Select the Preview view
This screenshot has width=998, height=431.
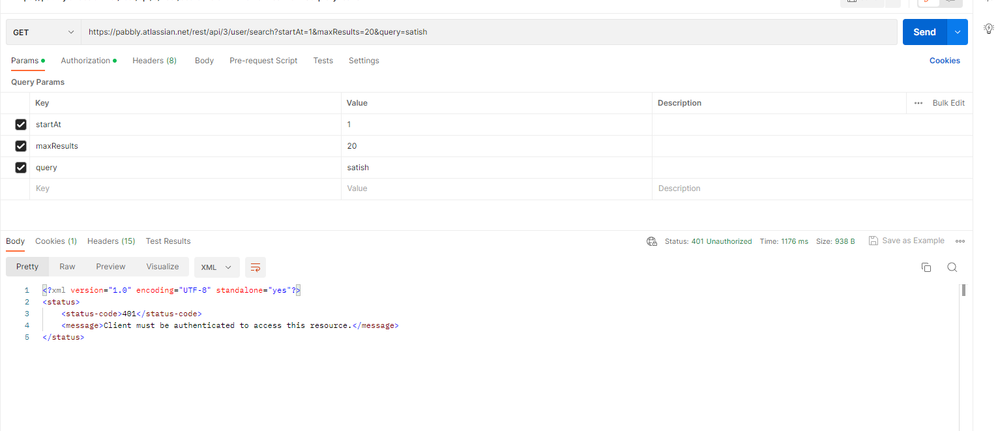tap(111, 267)
